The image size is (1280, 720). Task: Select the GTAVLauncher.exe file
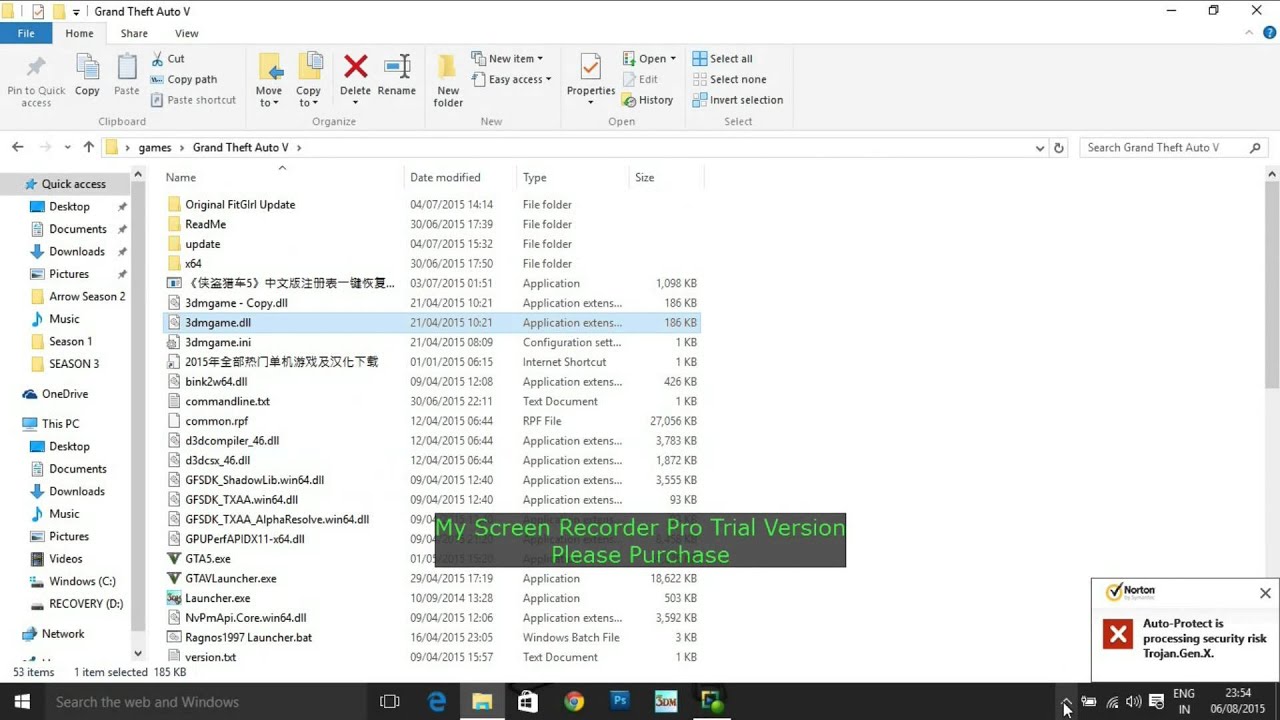pos(231,578)
